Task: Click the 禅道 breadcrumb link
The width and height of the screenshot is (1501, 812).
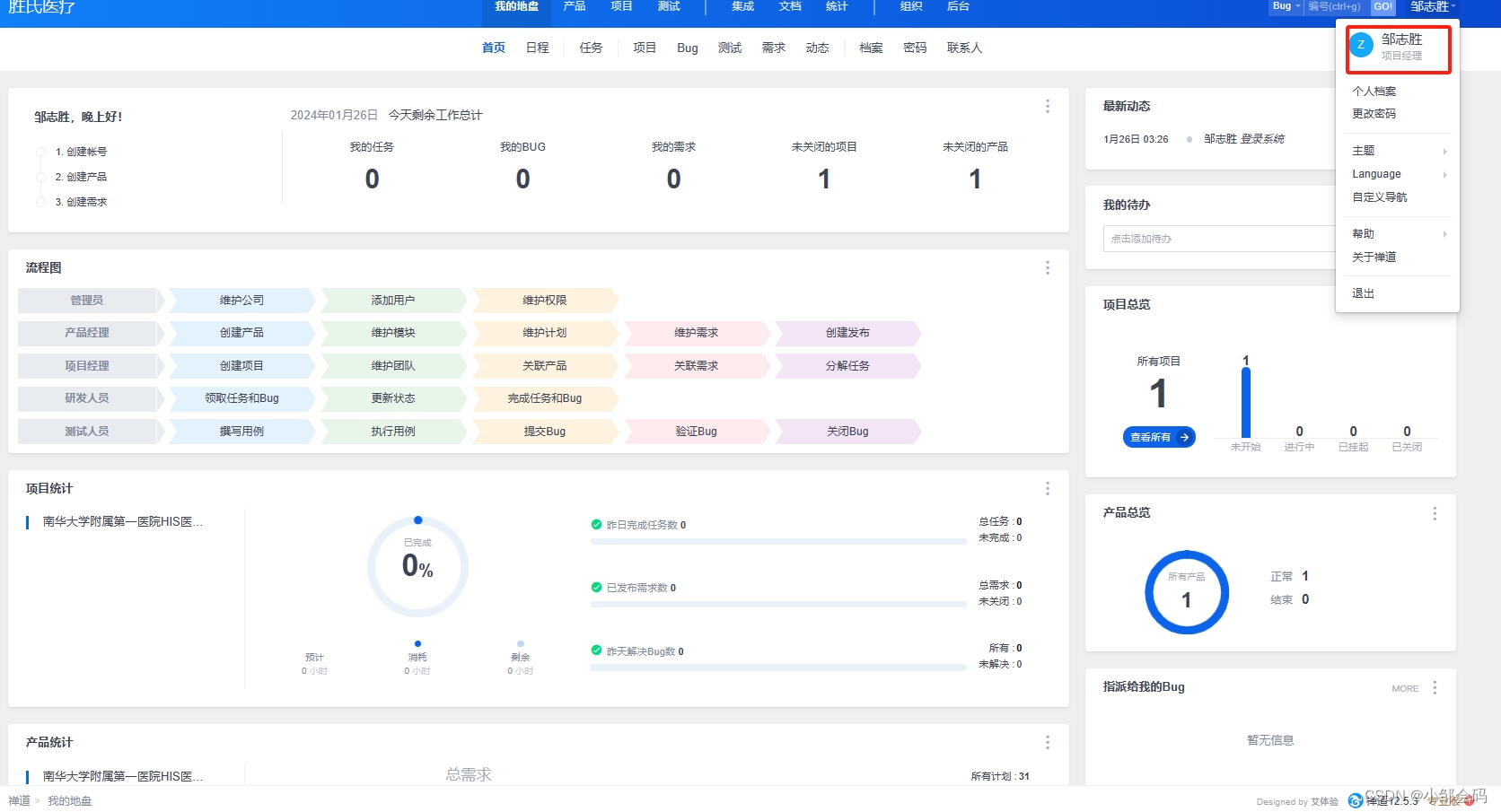Action: click(19, 801)
